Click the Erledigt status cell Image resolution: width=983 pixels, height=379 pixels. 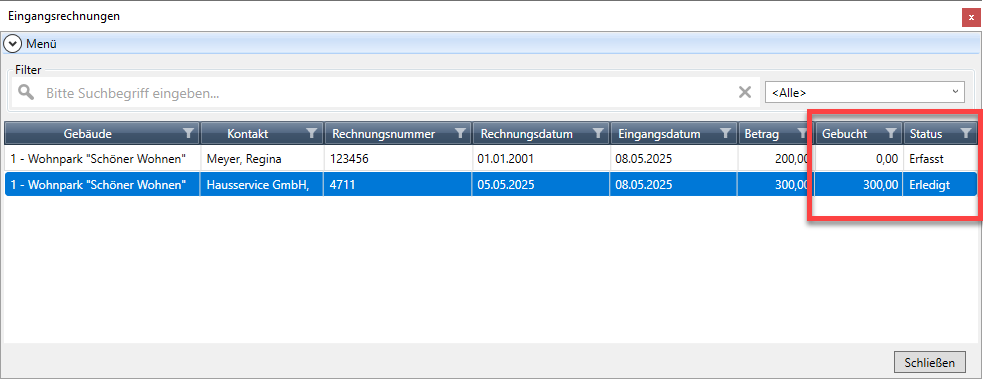pyautogui.click(x=940, y=184)
